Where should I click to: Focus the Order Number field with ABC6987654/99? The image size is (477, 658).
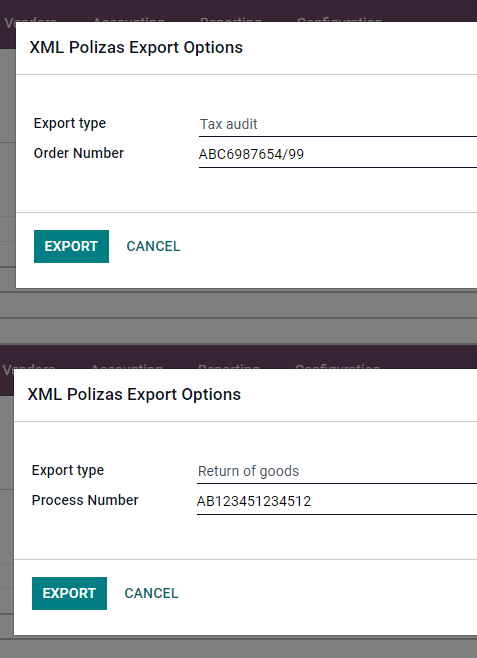338,155
